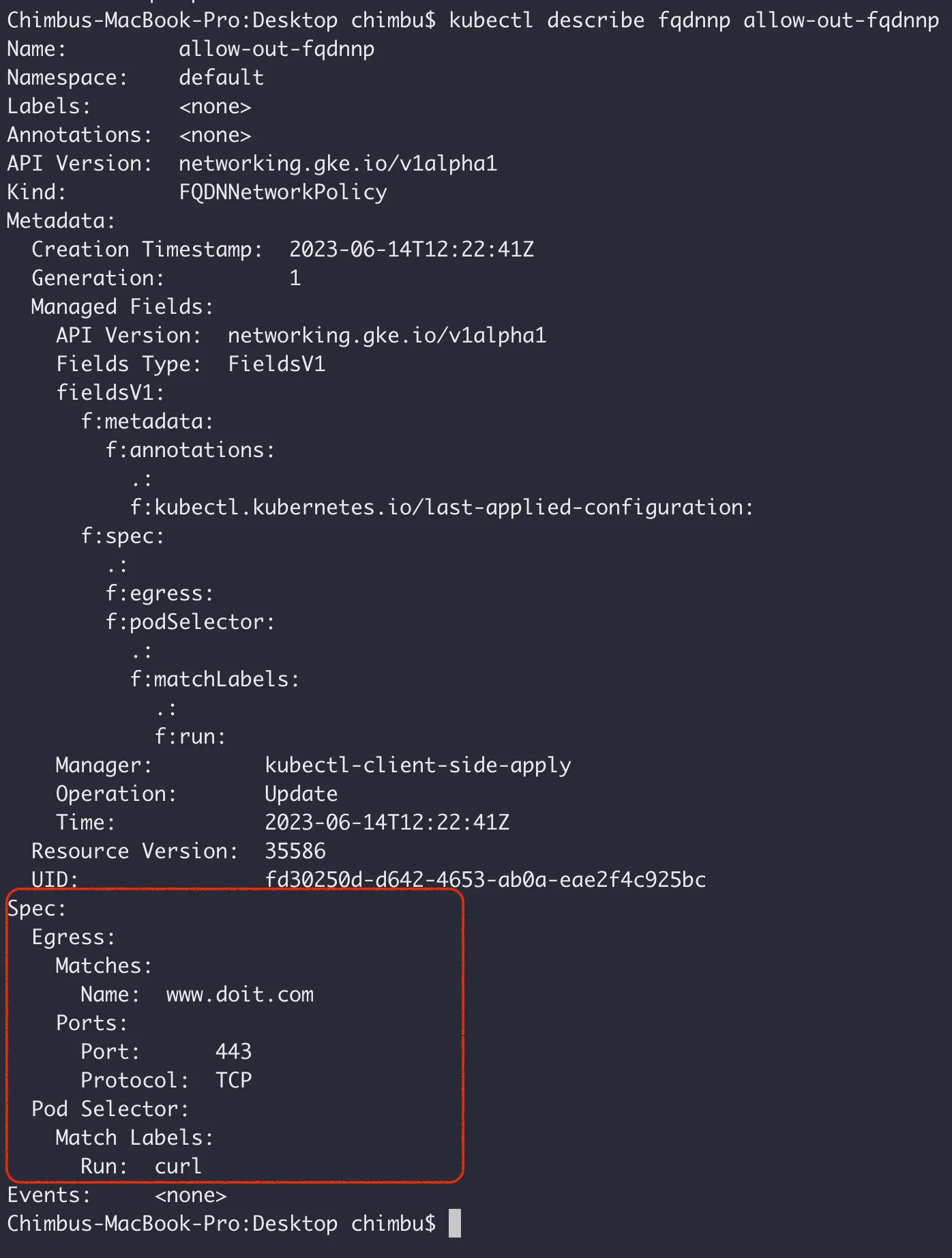Viewport: 952px width, 1258px height.
Task: Click the Spec heading in output
Action: [36, 909]
